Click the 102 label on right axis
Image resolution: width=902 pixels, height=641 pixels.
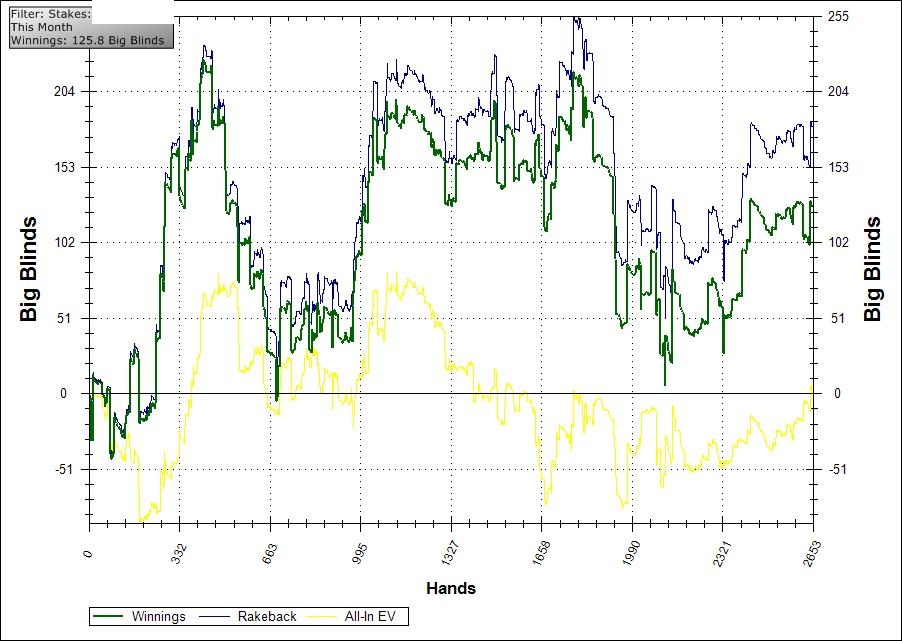point(838,243)
